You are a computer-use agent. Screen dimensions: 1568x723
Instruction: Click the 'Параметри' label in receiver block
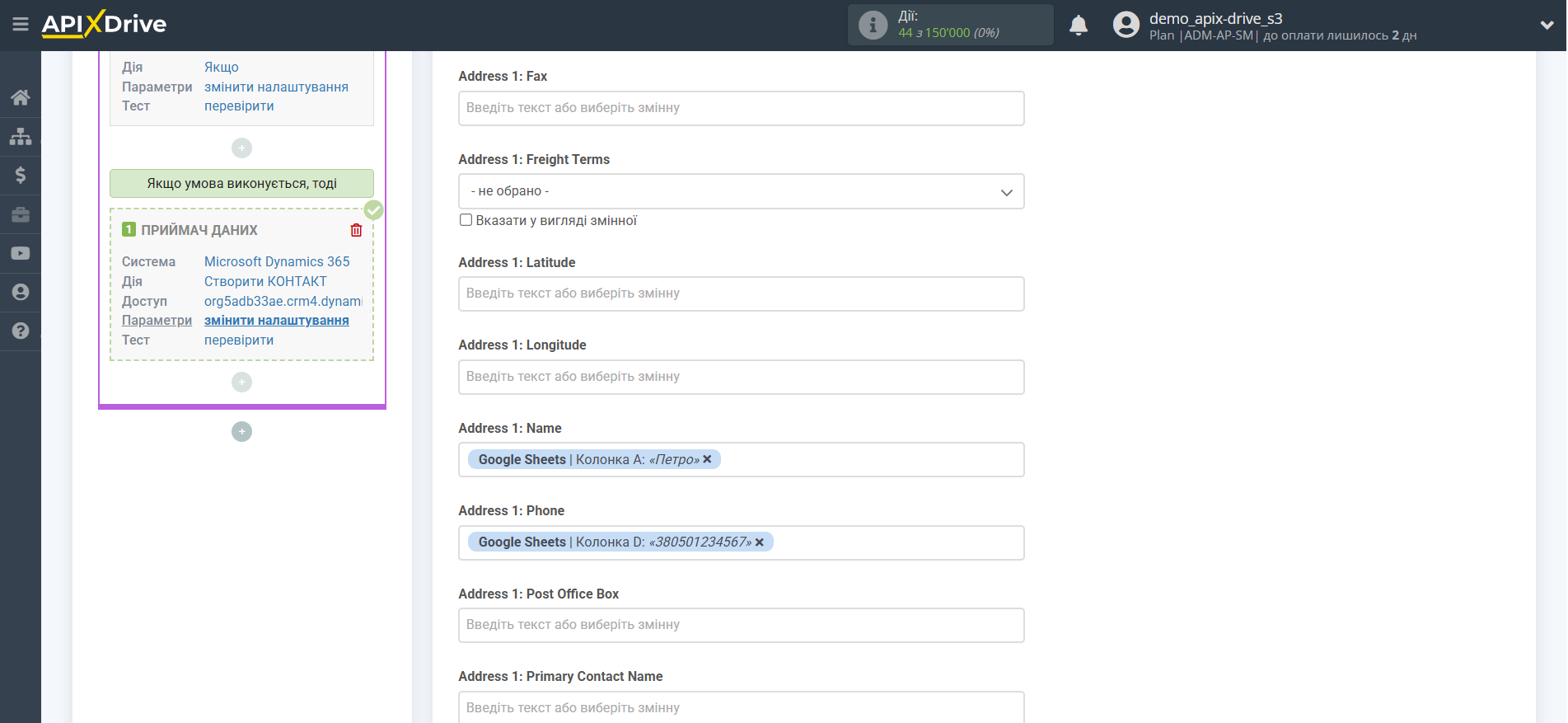click(157, 320)
